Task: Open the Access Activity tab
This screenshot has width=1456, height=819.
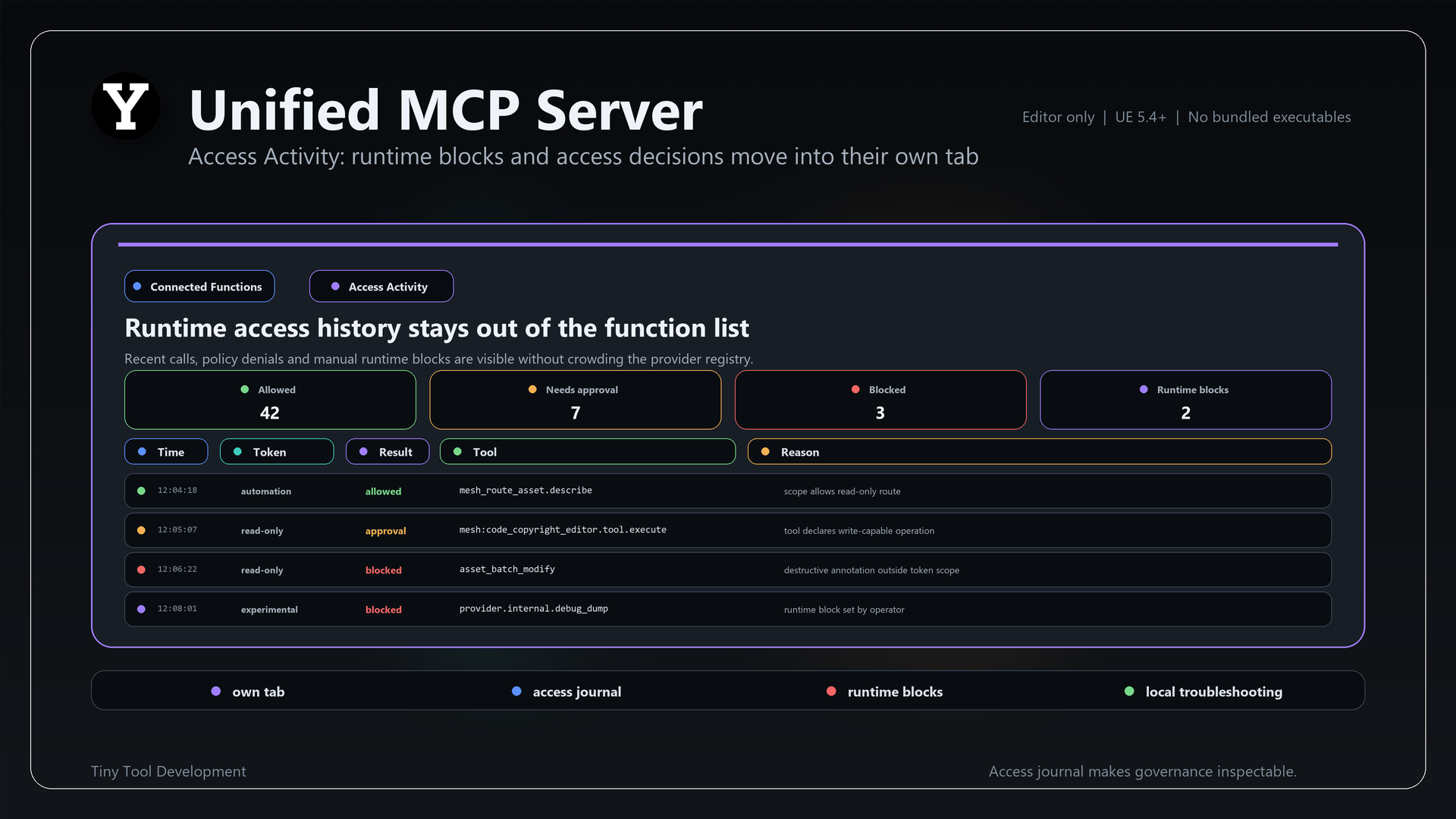Action: click(x=381, y=286)
